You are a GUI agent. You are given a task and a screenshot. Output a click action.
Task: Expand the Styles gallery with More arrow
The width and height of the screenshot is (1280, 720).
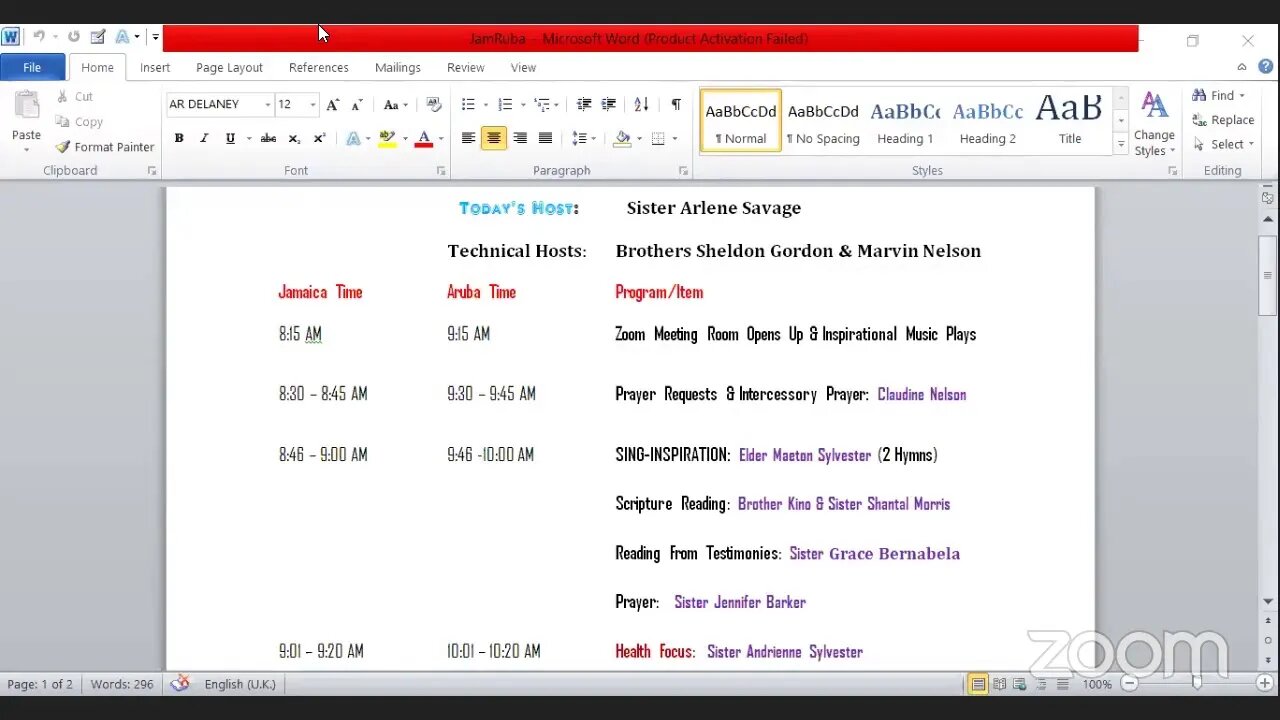tap(1121, 147)
